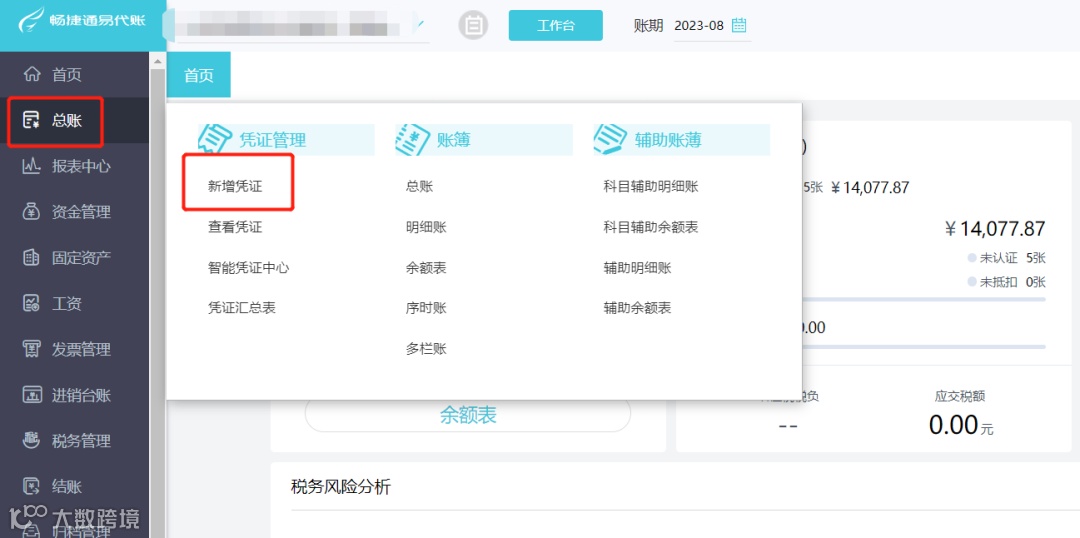This screenshot has width=1080, height=538.
Task: Click the 应交税额 label
Action: tap(959, 396)
